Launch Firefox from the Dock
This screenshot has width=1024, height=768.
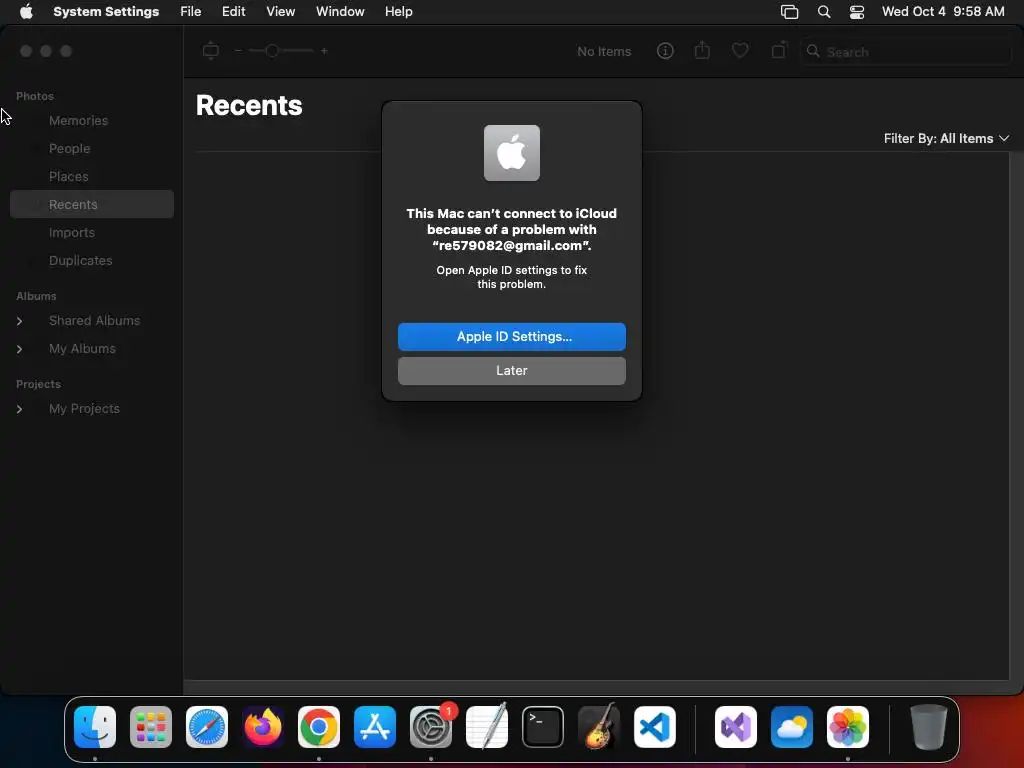pyautogui.click(x=263, y=727)
